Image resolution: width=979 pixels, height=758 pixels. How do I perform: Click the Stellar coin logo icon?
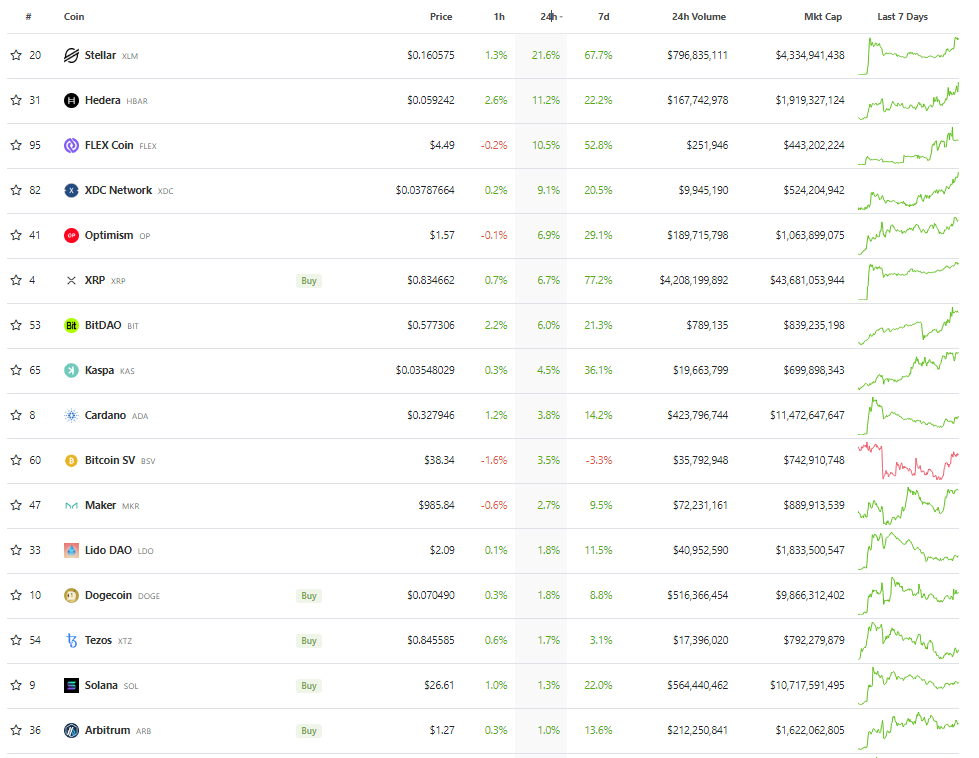pos(71,56)
